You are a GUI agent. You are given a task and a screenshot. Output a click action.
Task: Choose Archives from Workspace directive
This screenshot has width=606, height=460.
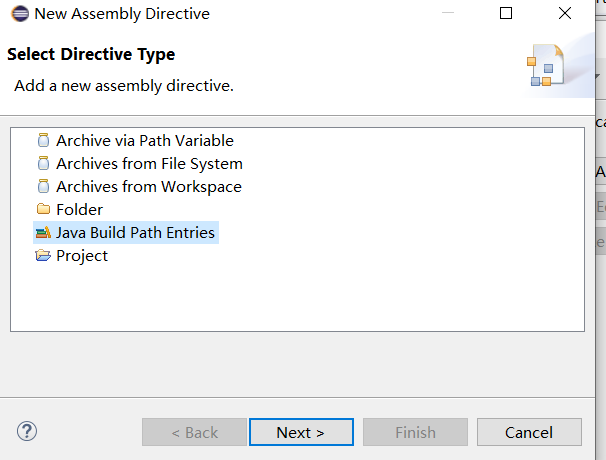pyautogui.click(x=148, y=187)
